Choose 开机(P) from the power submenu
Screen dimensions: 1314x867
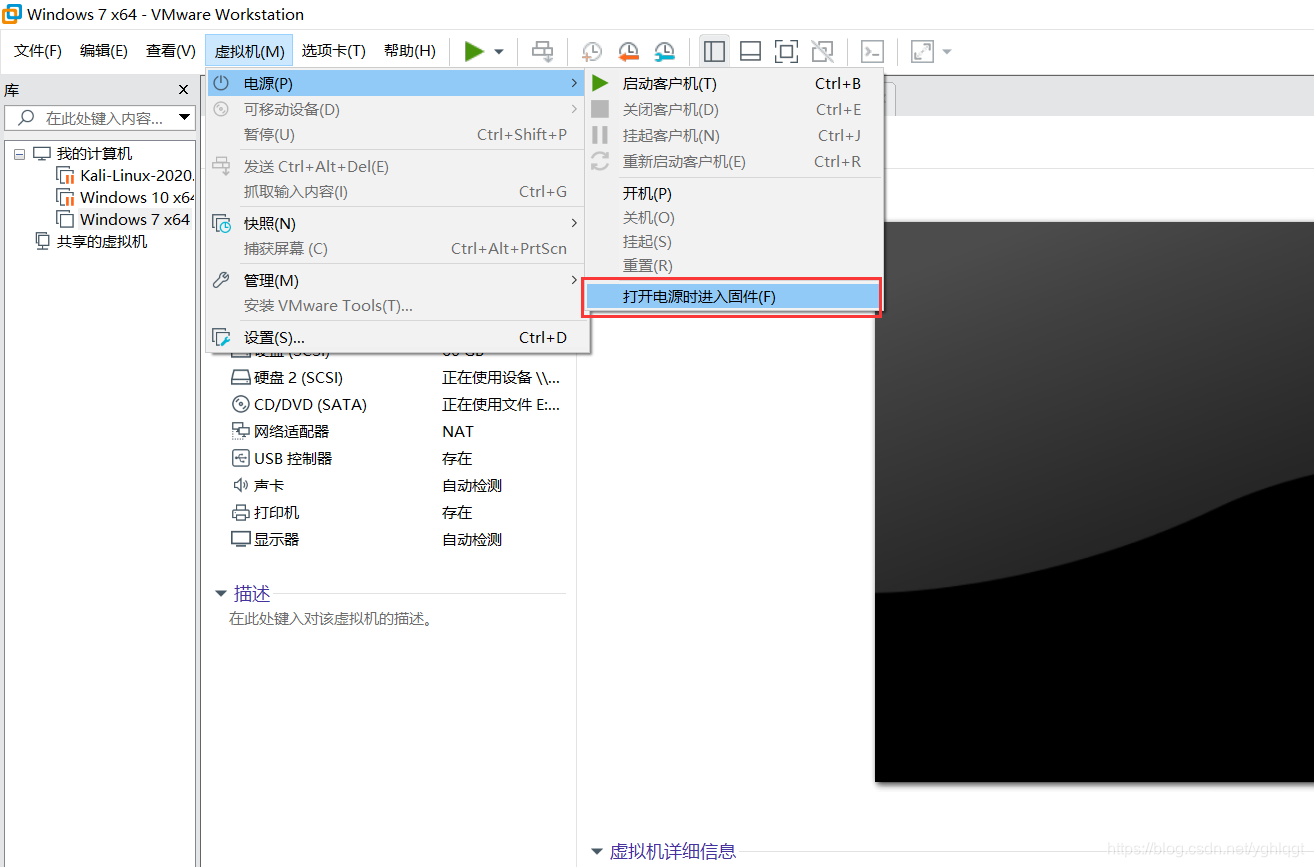tap(734, 193)
